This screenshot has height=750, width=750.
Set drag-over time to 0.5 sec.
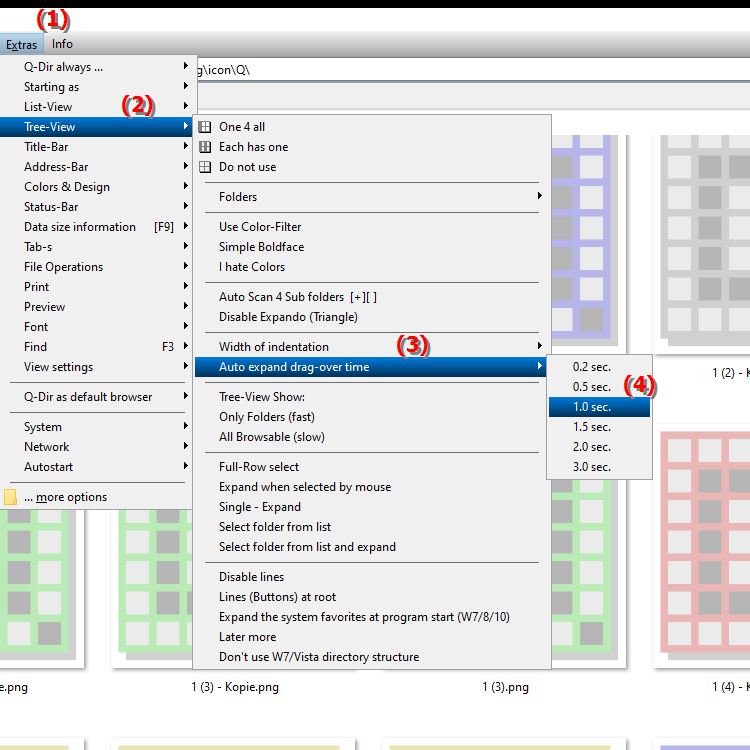tap(599, 387)
